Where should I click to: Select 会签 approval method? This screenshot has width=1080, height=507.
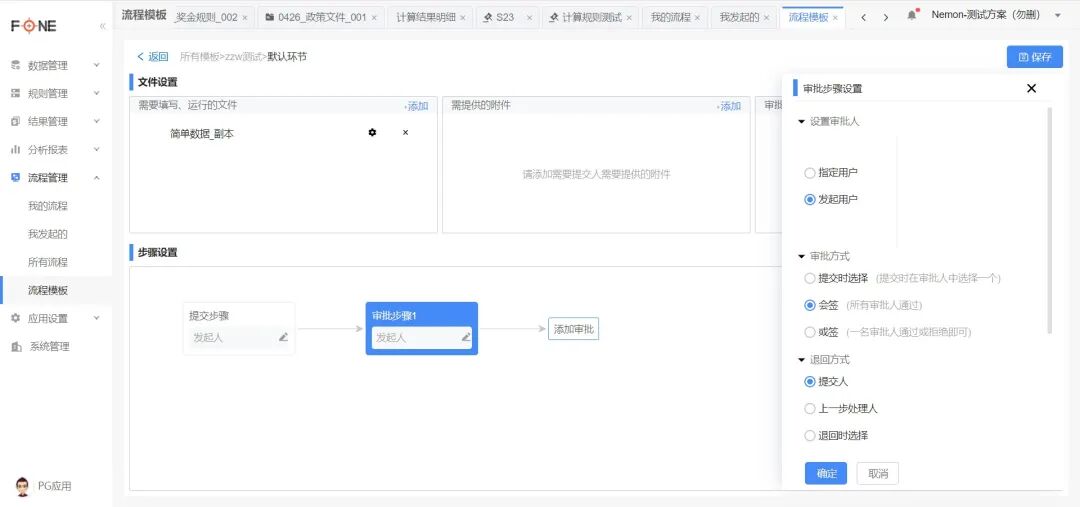point(810,305)
